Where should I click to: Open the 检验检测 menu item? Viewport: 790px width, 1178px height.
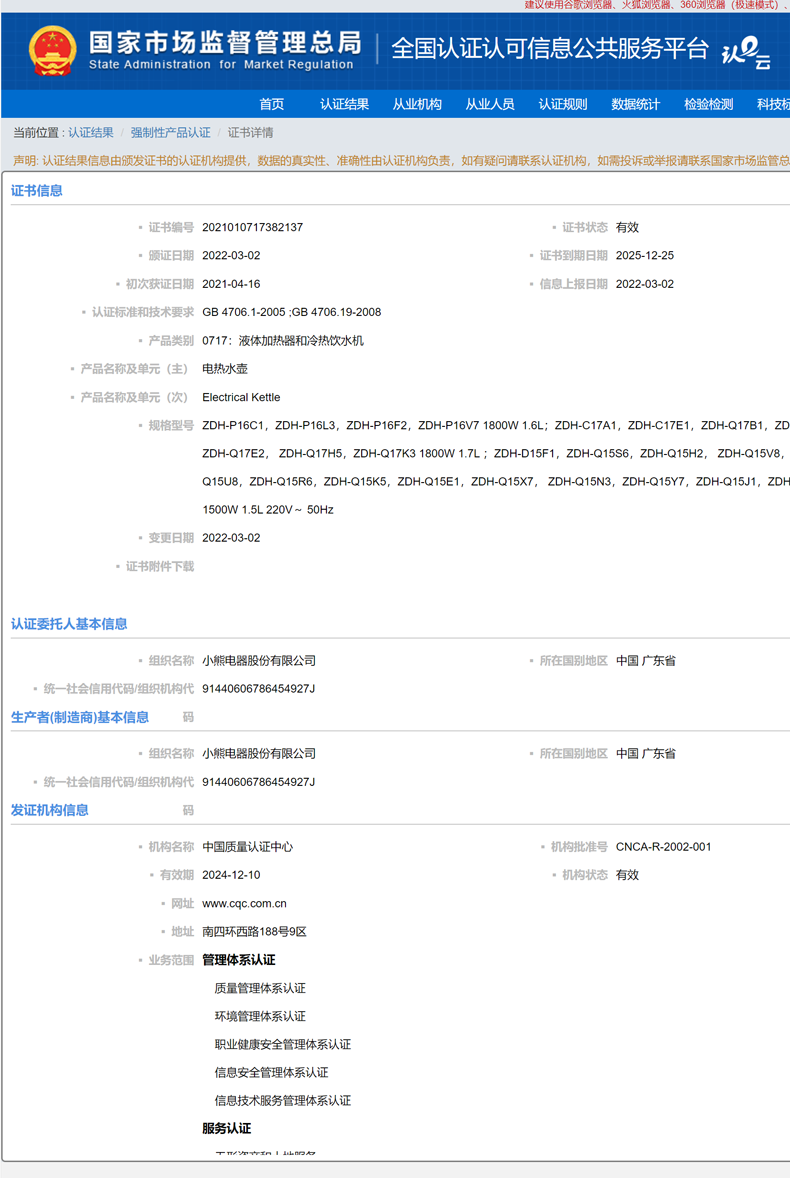click(708, 104)
